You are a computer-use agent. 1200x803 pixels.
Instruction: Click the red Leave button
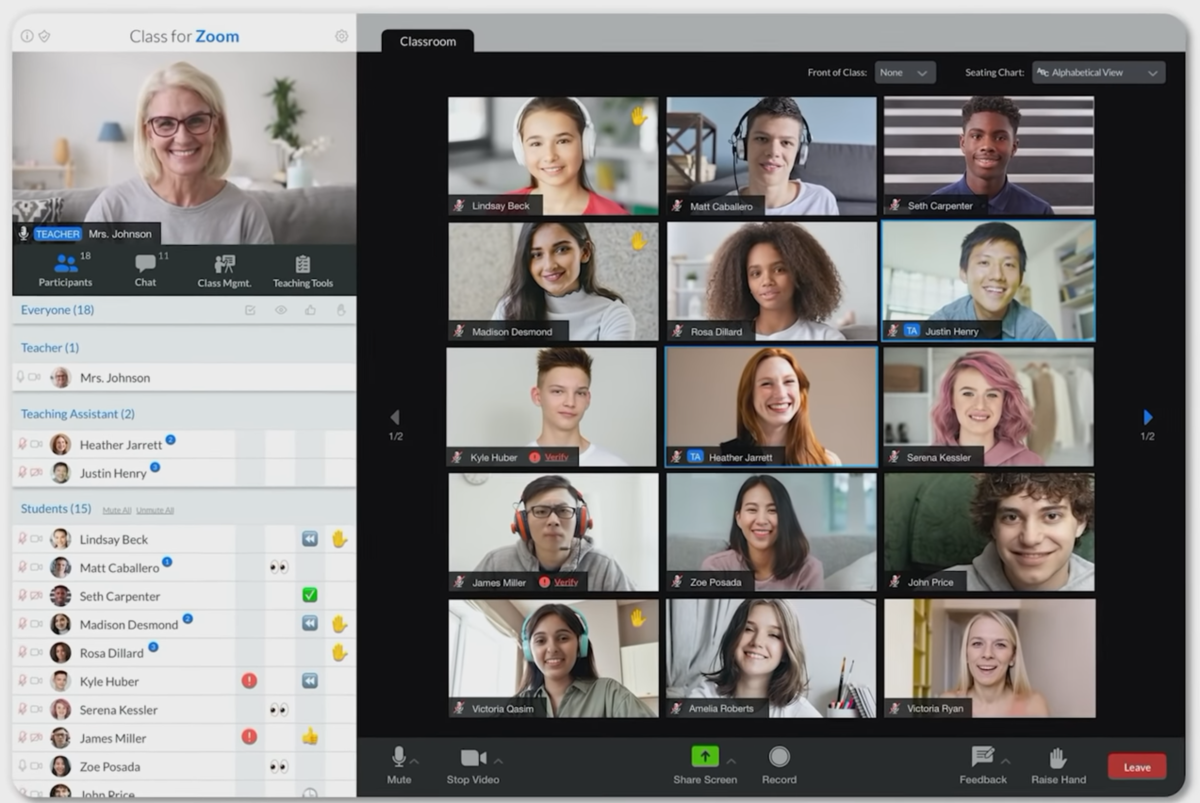[1137, 767]
